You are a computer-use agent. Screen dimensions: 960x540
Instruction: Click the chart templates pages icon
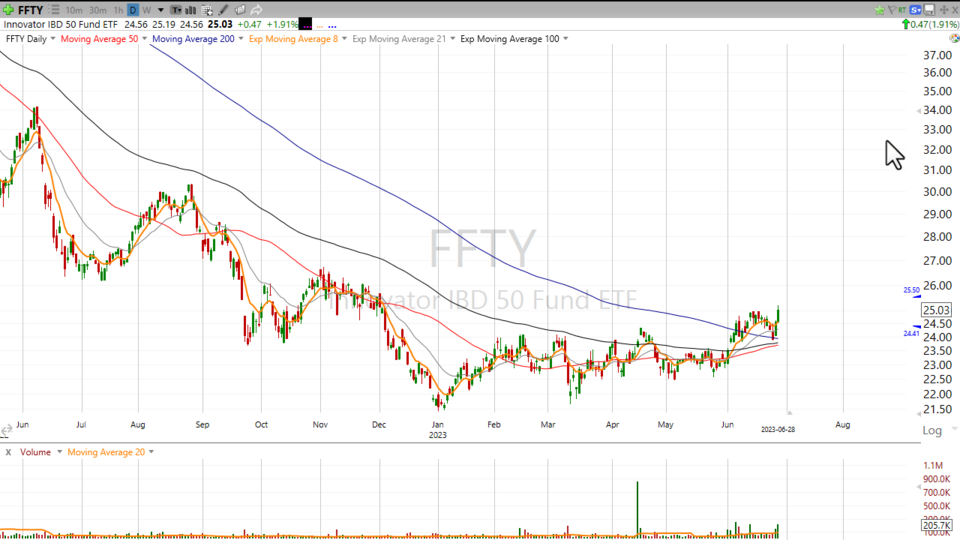point(240,10)
